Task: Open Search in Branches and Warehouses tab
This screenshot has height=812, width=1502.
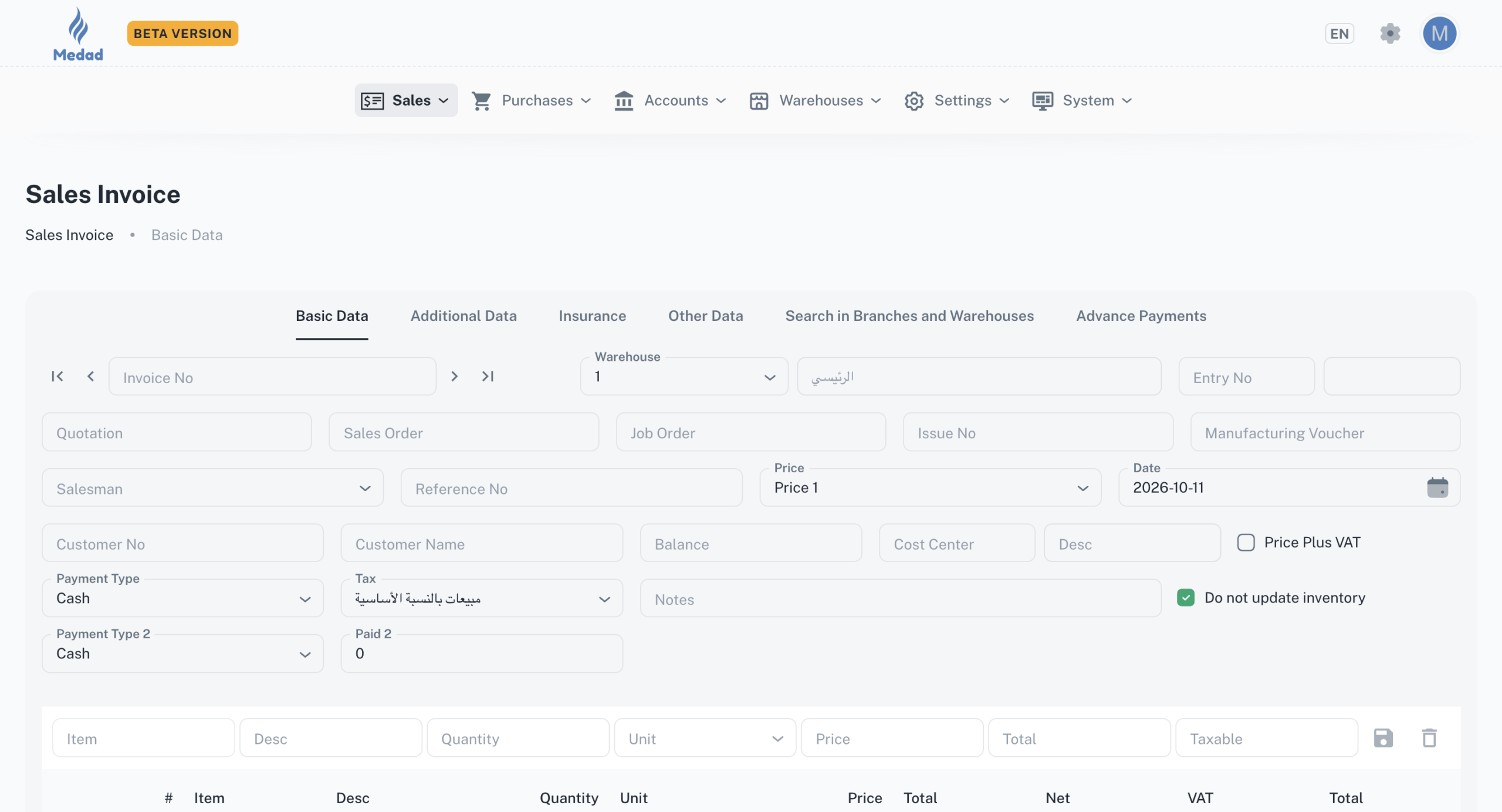Action: click(x=909, y=316)
